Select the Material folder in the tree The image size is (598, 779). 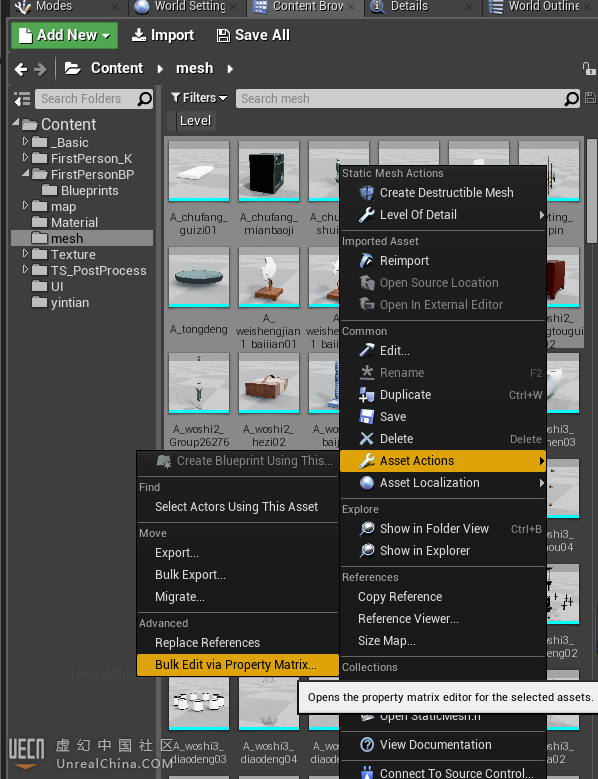[x=74, y=223]
